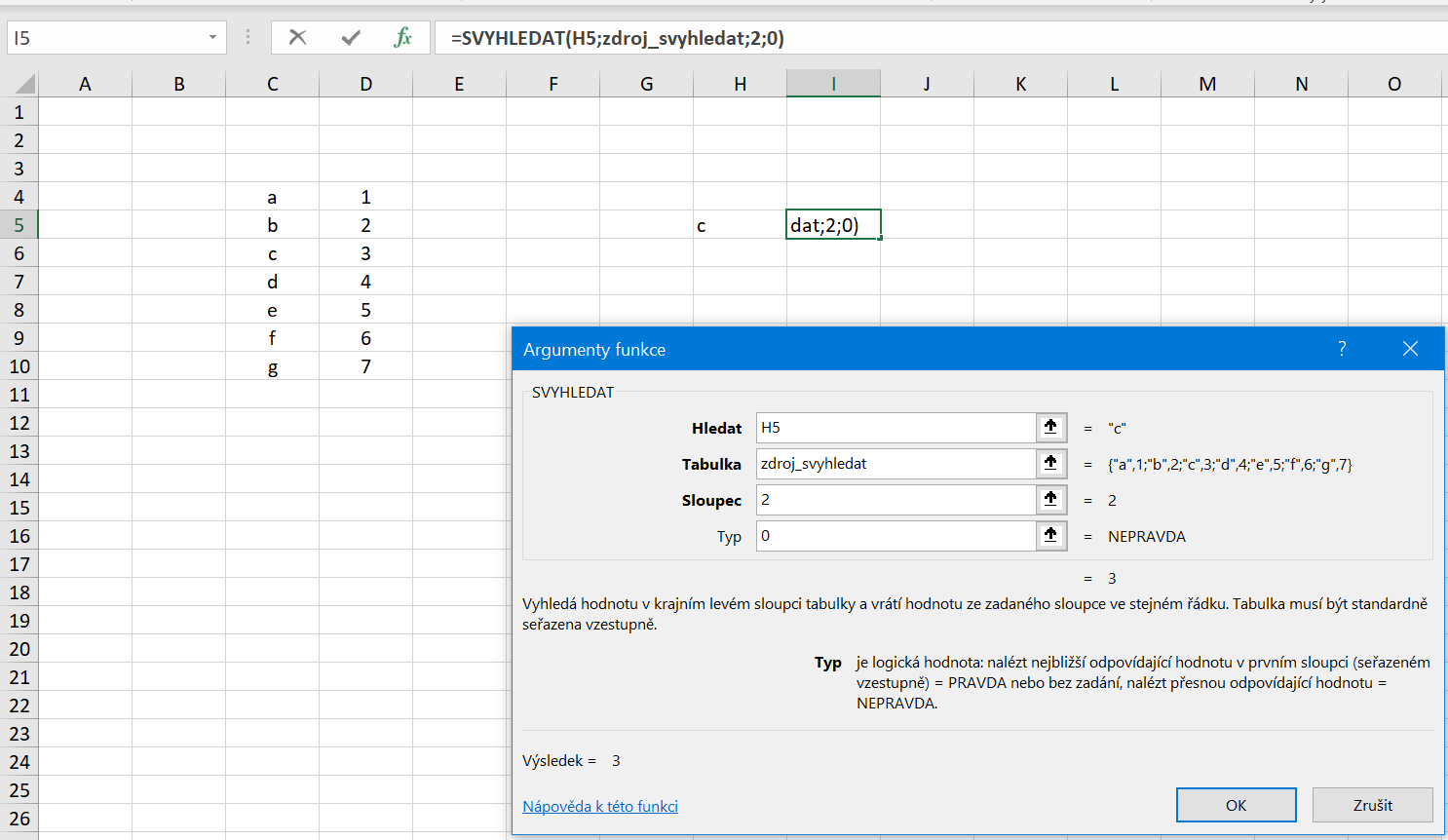Confirm the formula with the checkmark icon
Screen dimensions: 1448x840
(351, 38)
